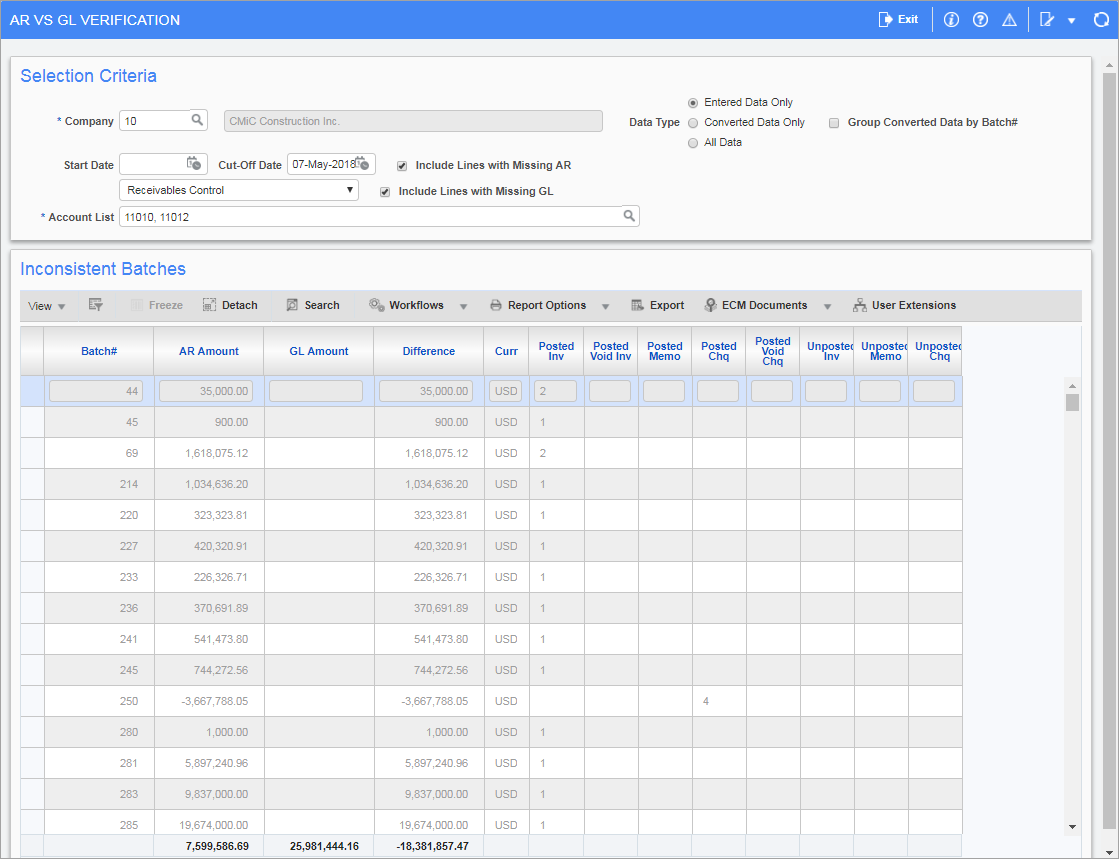Select Entered Data Only radio button

click(x=692, y=103)
